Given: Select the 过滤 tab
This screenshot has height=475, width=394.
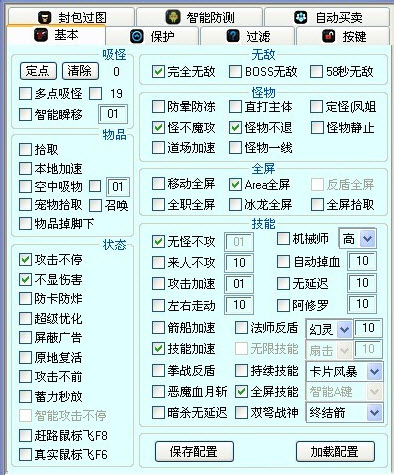Looking at the screenshot, I should point(247,36).
